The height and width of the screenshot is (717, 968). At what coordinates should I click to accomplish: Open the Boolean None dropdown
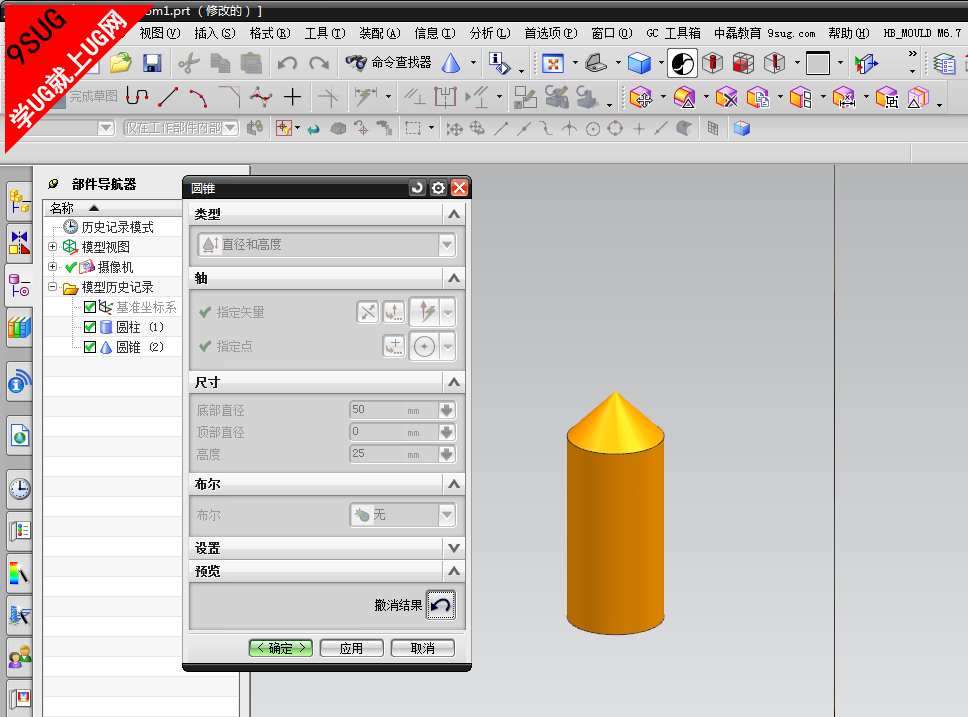pos(403,514)
